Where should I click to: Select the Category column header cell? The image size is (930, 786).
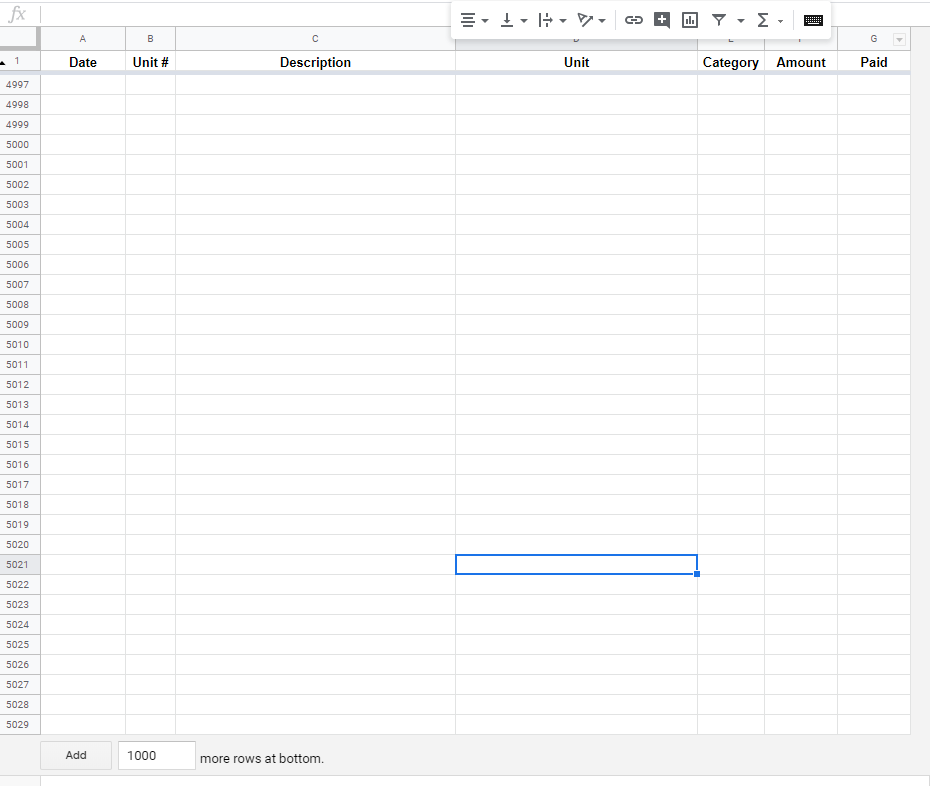tap(730, 62)
